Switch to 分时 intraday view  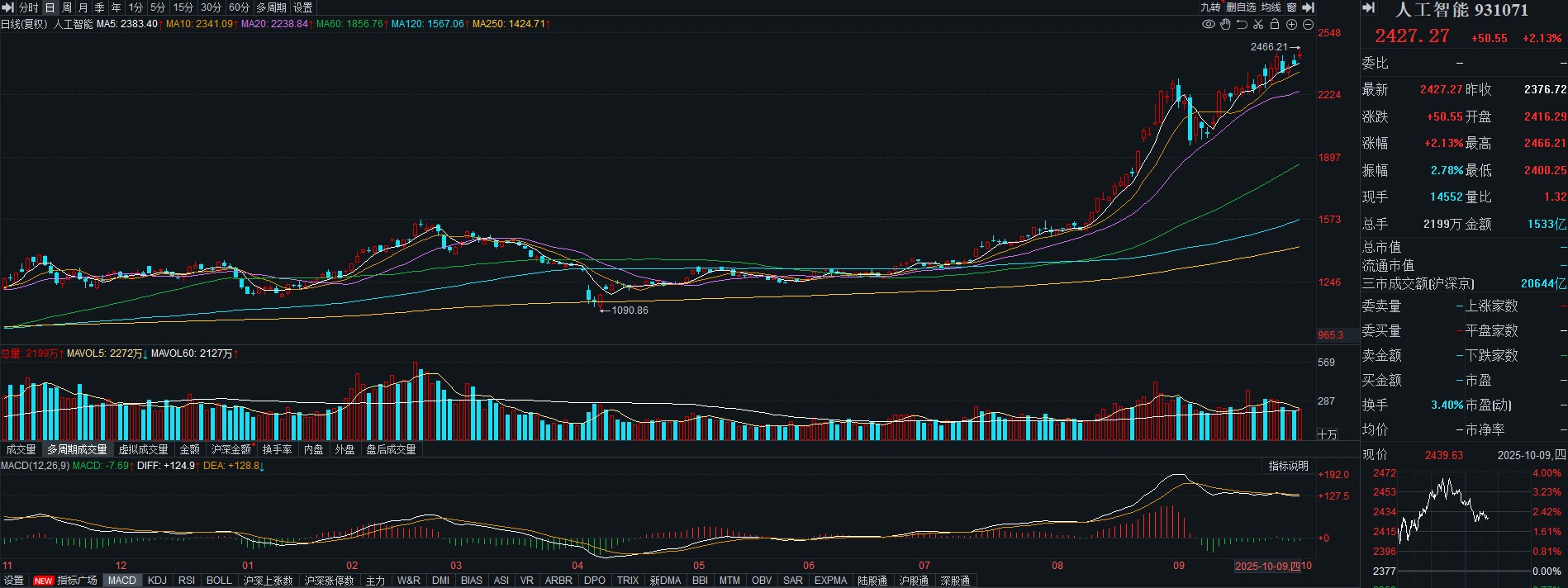[x=28, y=7]
